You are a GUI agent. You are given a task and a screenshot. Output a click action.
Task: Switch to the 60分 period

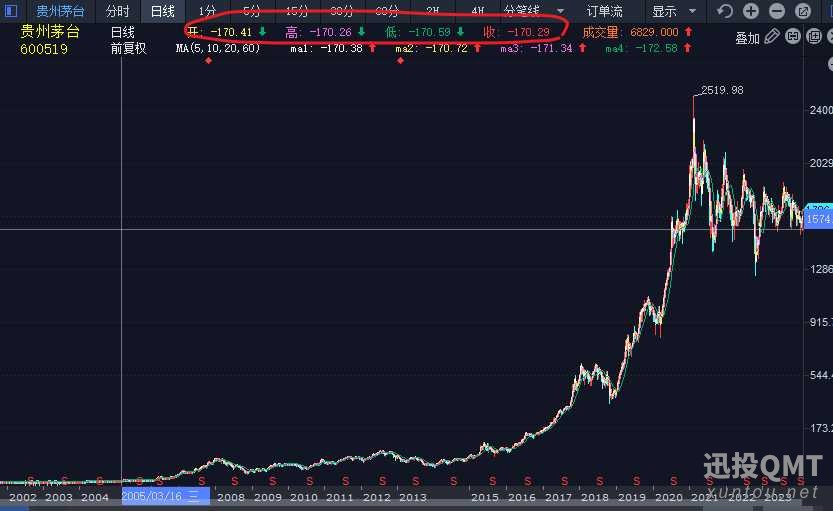click(x=386, y=11)
